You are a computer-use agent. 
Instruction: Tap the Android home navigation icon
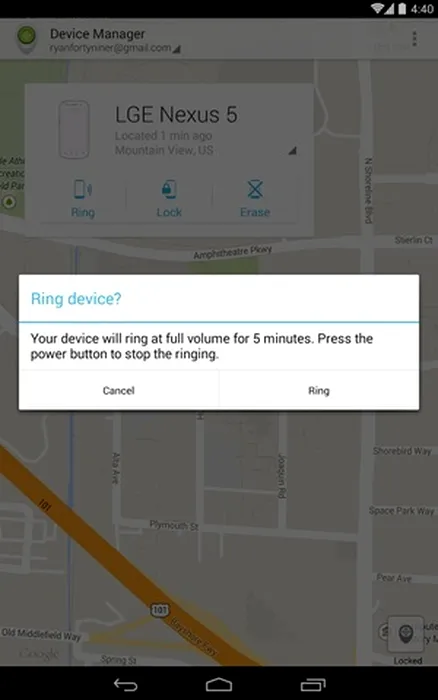pos(219,684)
